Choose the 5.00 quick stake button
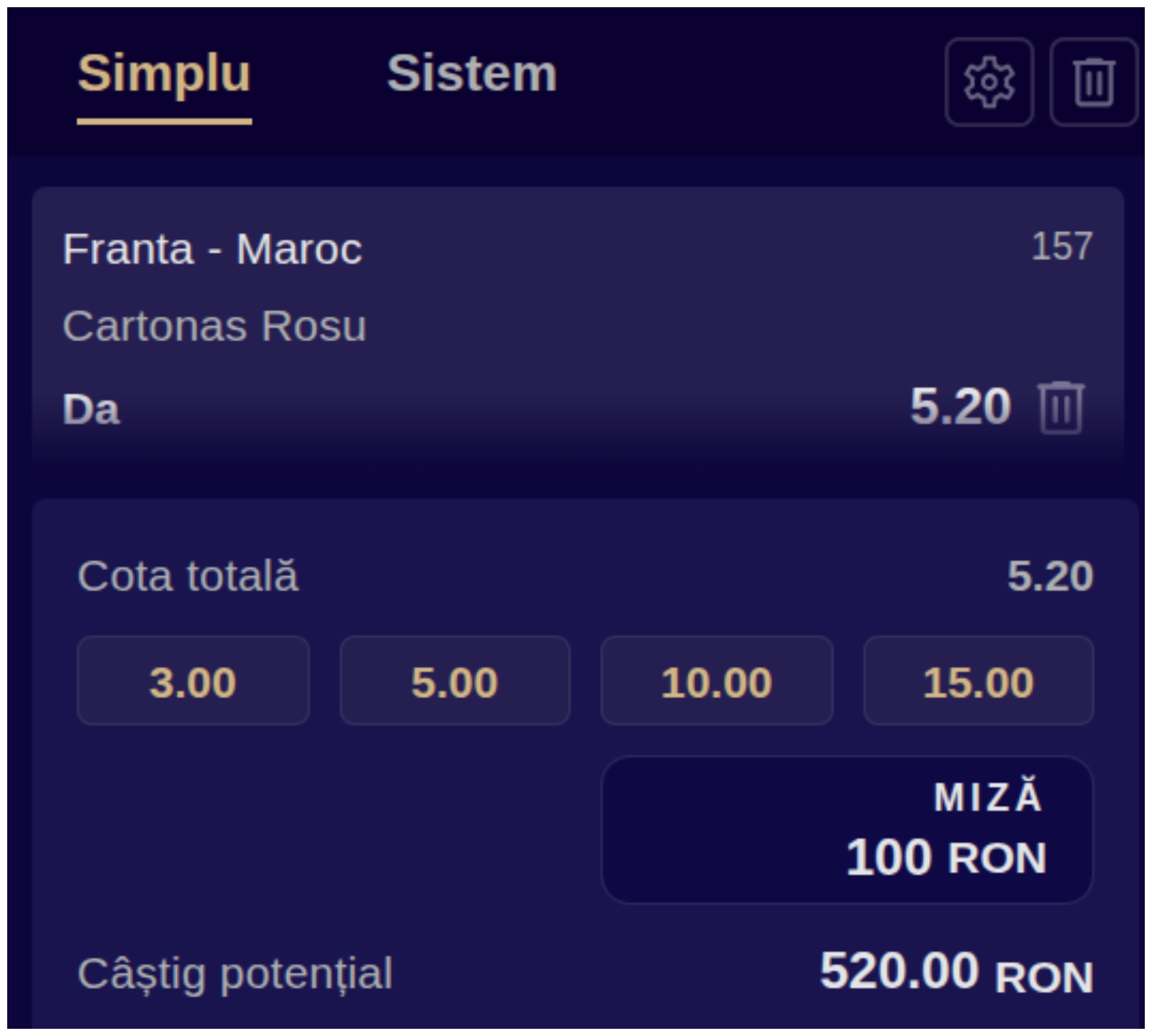 455,681
